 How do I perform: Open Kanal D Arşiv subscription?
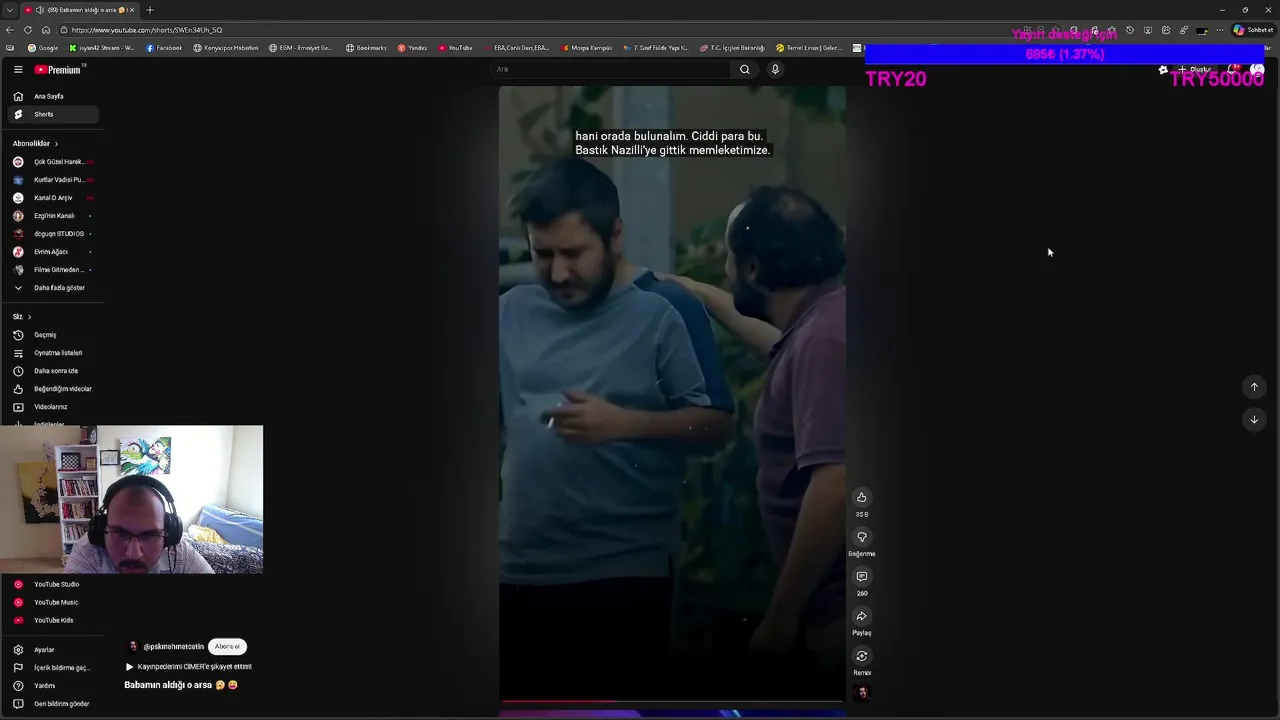52,198
